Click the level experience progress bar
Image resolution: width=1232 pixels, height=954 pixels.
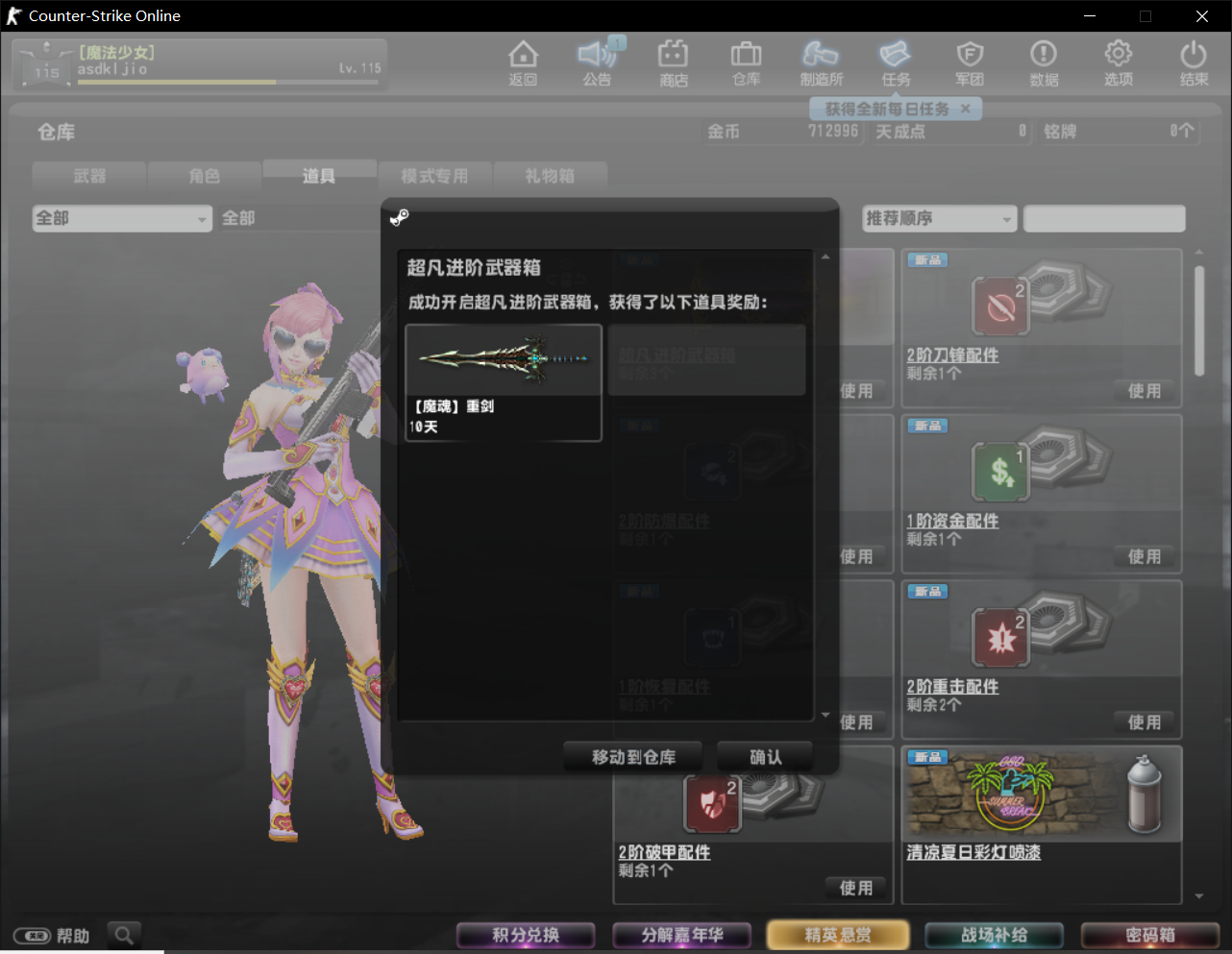click(x=228, y=83)
